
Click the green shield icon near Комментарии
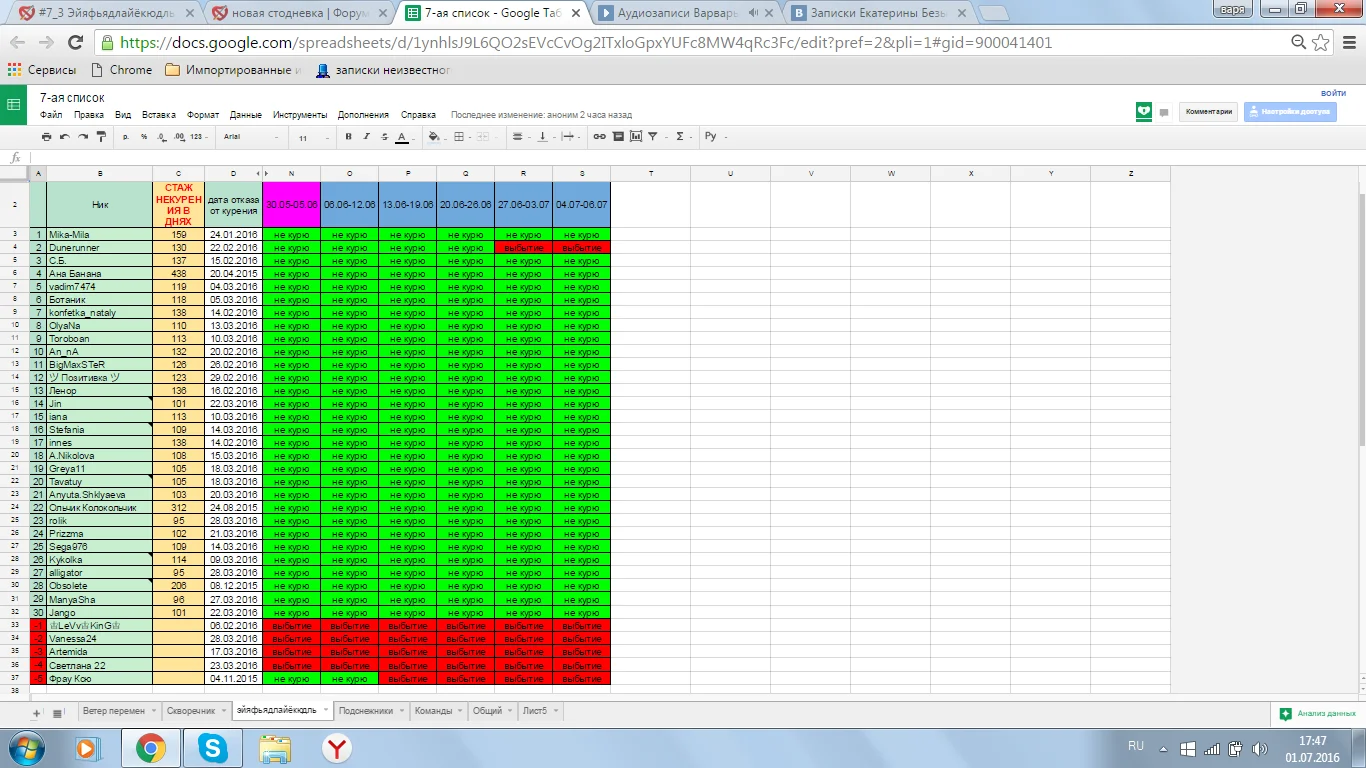point(1145,112)
